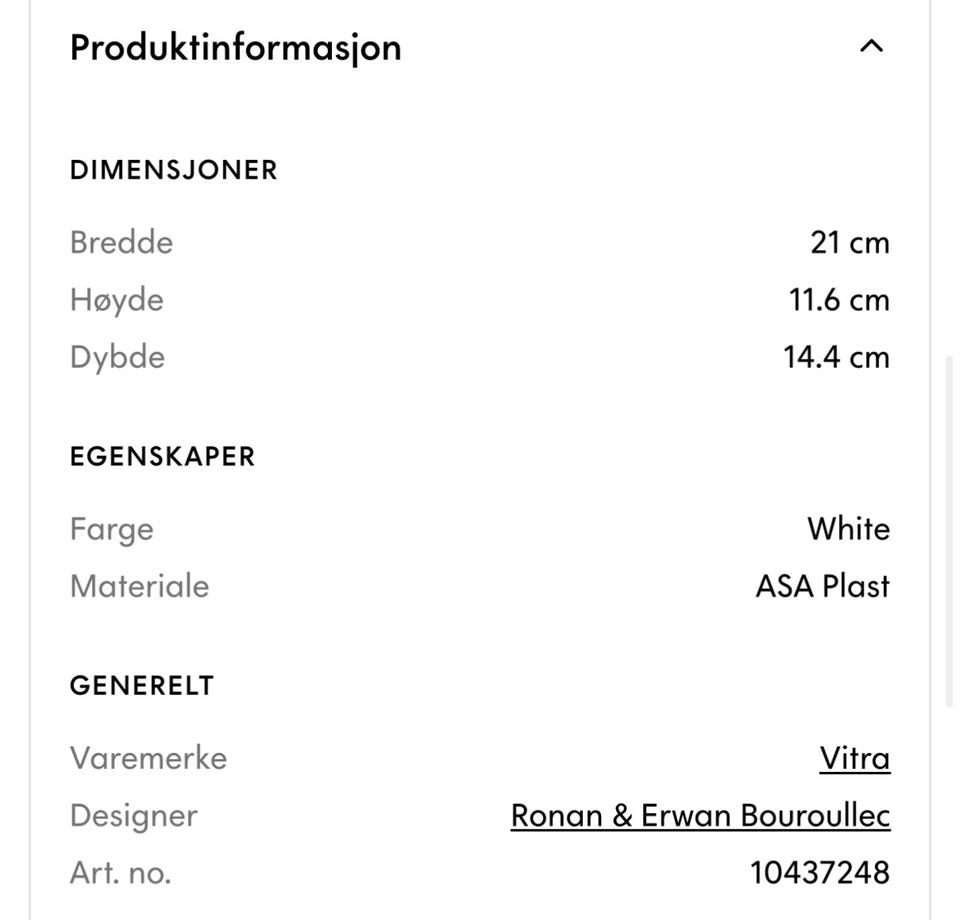Click the article number 10437248
The image size is (960, 920).
point(820,871)
